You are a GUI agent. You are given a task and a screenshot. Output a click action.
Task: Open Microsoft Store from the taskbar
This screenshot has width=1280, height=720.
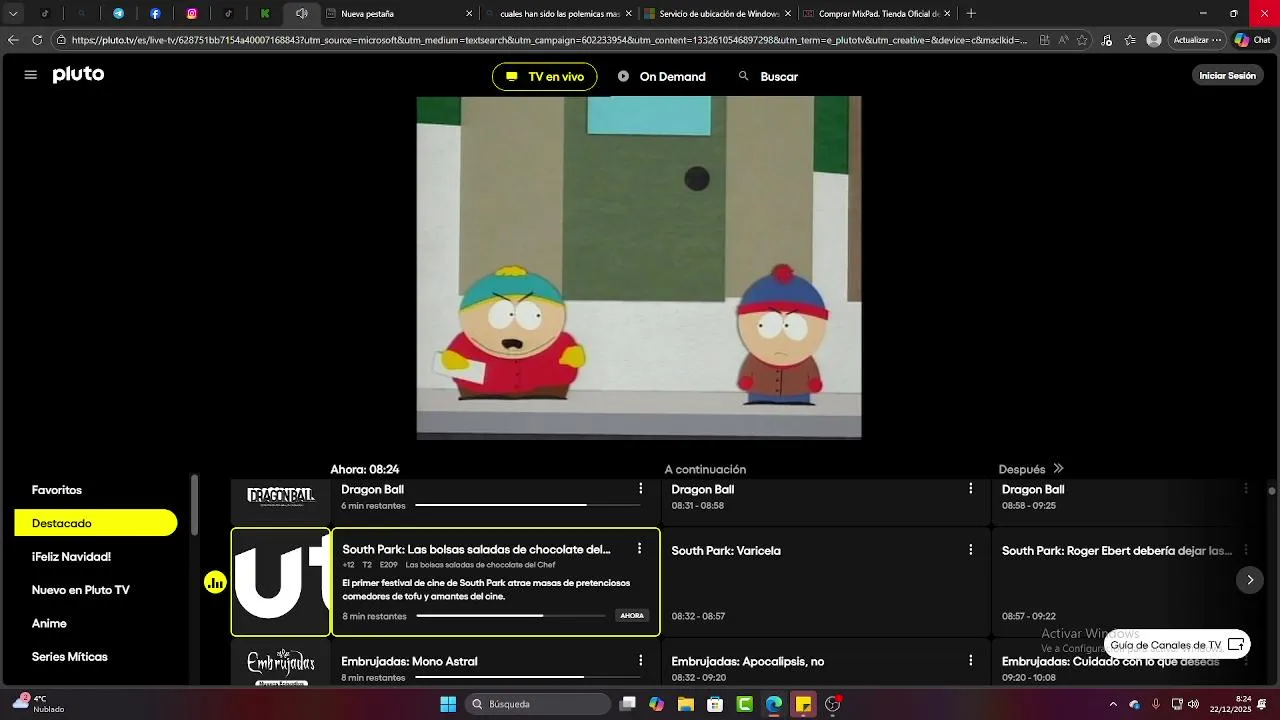tap(715, 704)
